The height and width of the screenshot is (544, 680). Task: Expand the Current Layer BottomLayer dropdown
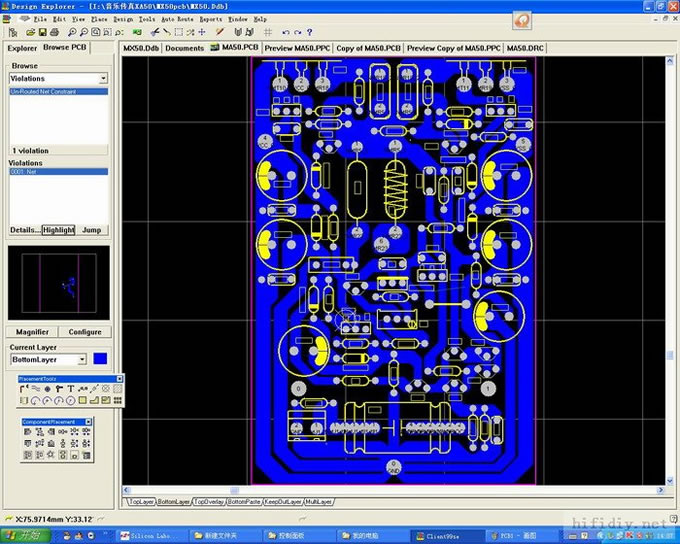tap(83, 358)
